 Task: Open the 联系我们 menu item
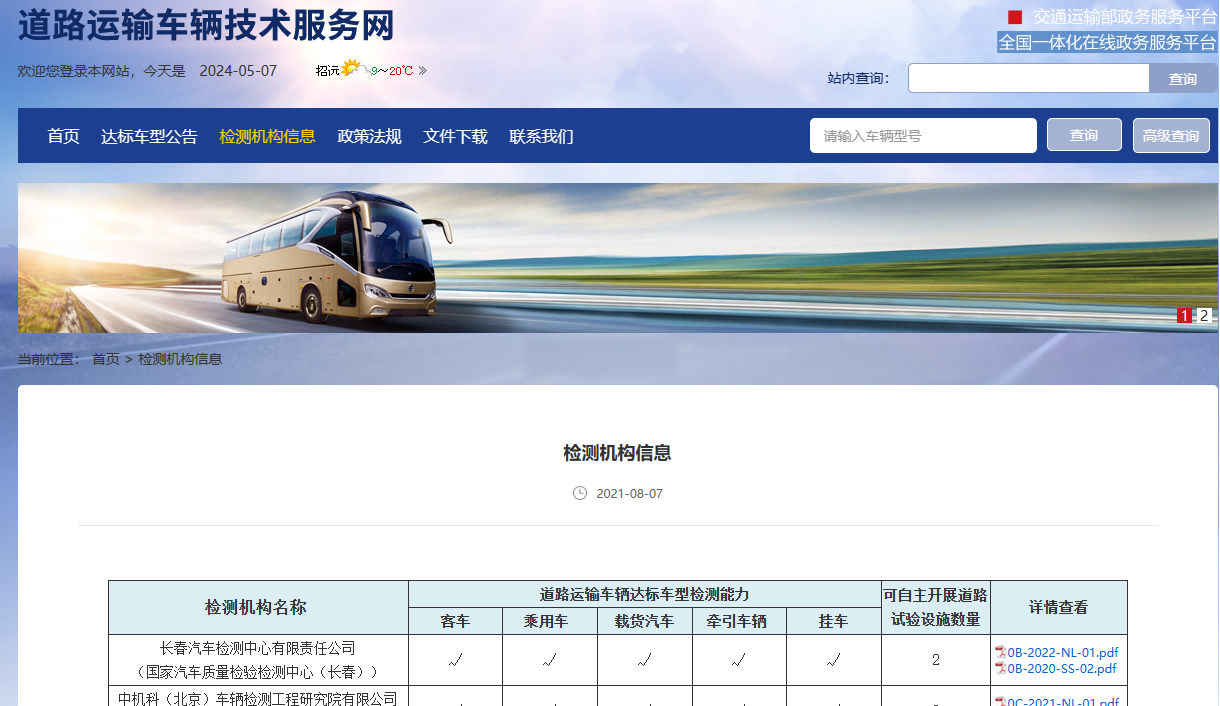pos(540,135)
